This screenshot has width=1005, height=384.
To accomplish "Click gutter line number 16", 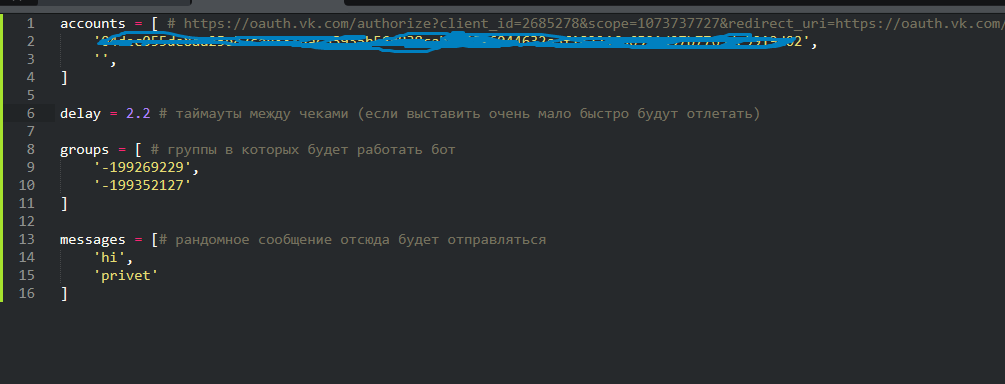I will [x=27, y=294].
